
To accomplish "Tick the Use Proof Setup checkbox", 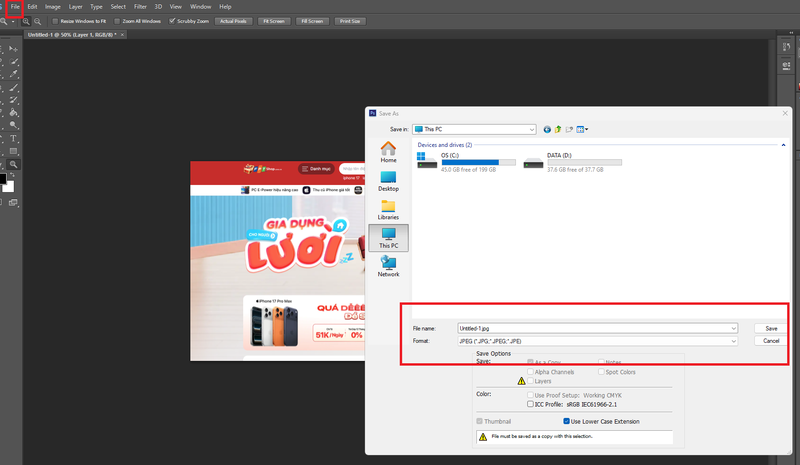I will point(530,395).
